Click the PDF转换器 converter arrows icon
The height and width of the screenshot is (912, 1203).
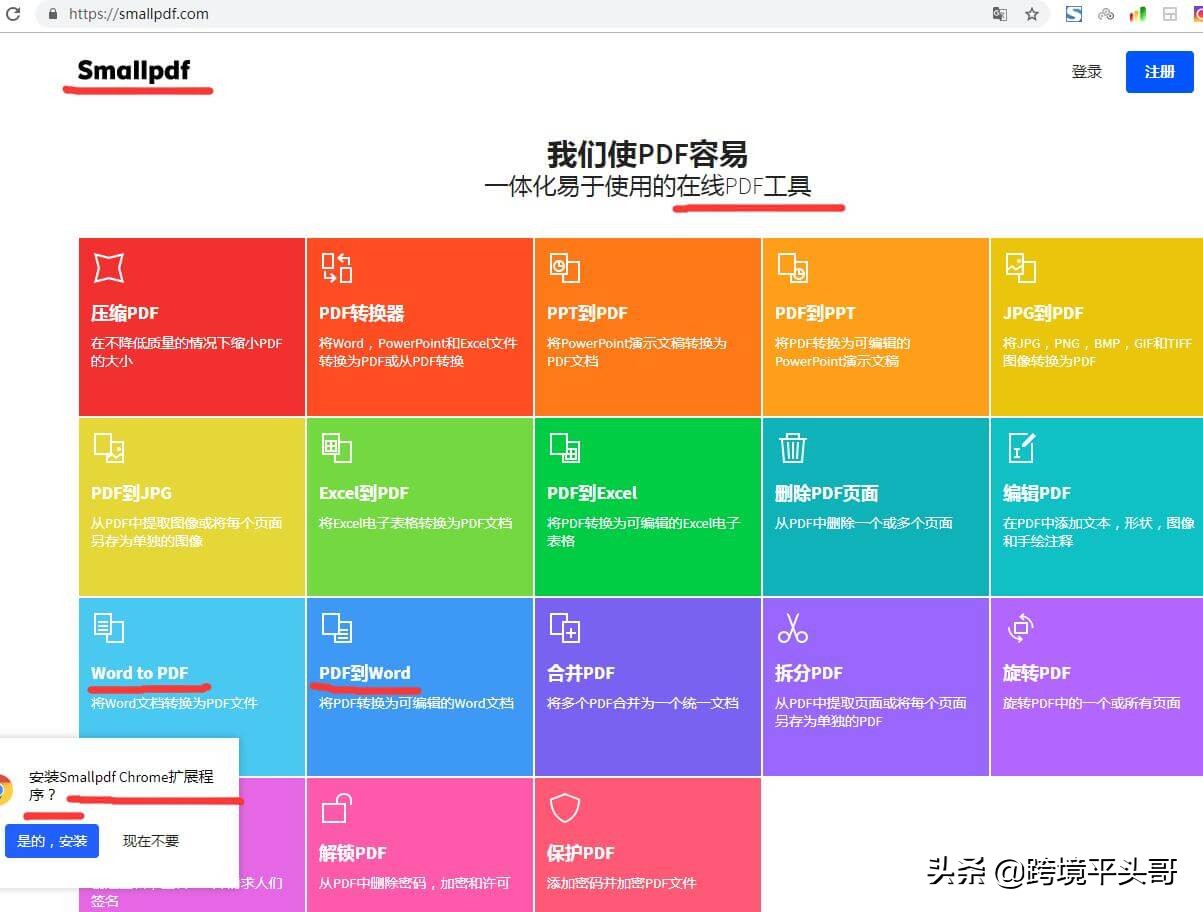point(336,267)
